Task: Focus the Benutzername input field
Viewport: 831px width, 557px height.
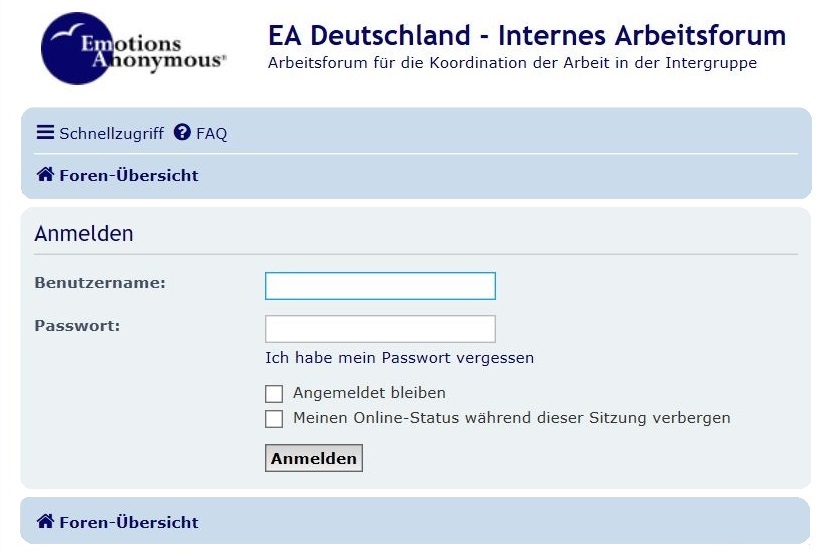Action: [x=380, y=286]
